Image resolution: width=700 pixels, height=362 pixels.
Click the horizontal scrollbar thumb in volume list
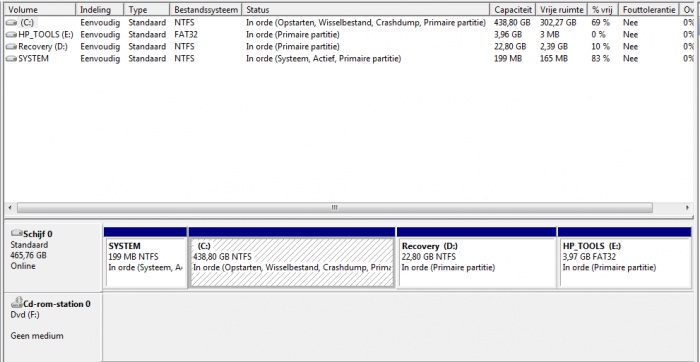click(x=335, y=208)
